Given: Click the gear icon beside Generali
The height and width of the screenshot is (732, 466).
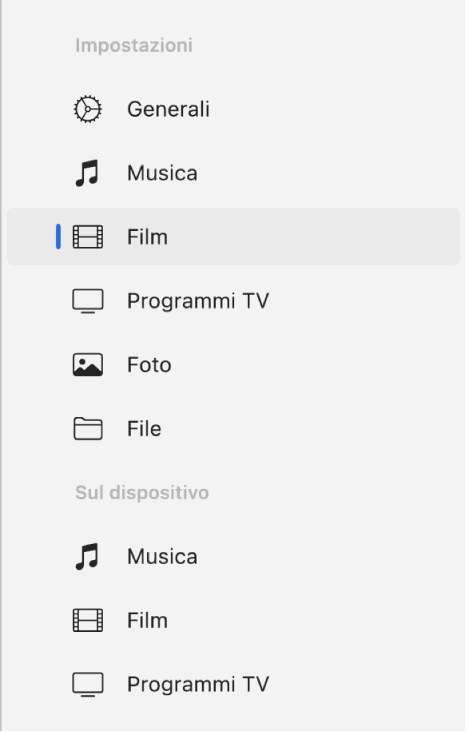Looking at the screenshot, I should click(87, 109).
